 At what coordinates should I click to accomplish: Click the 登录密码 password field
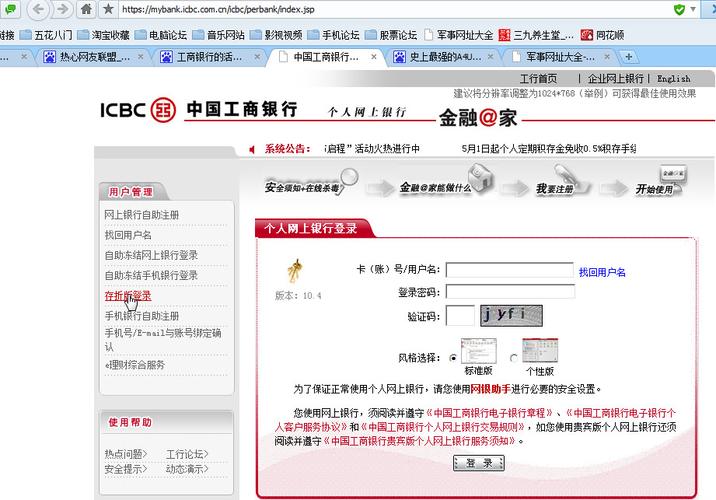tap(510, 292)
